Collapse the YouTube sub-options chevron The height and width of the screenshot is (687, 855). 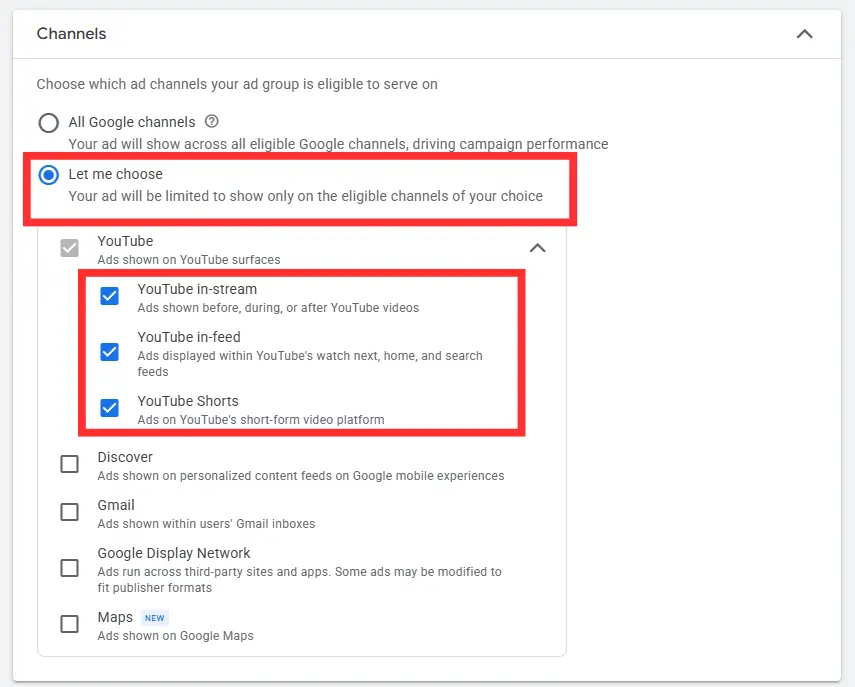[538, 248]
